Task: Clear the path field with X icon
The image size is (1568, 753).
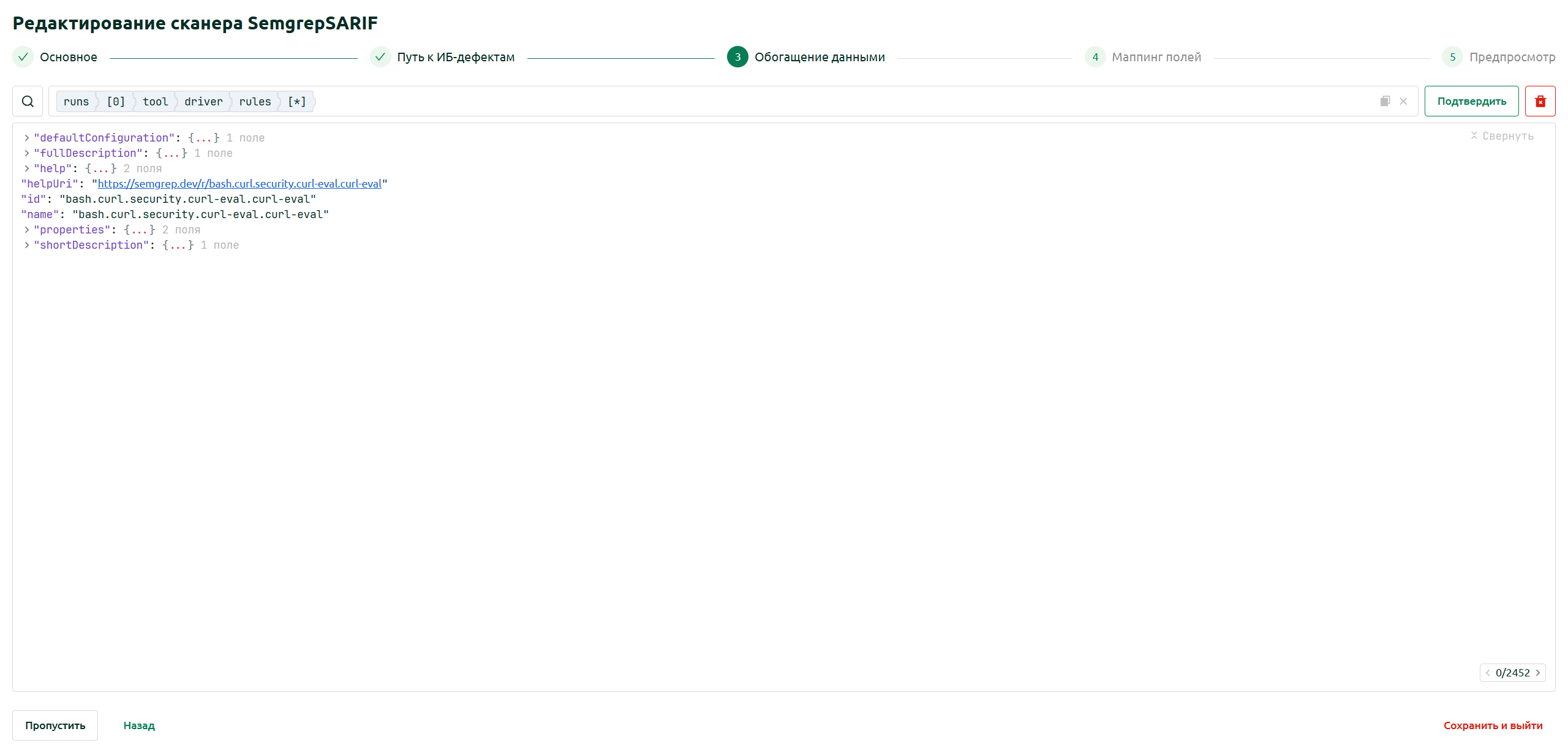Action: coord(1403,101)
